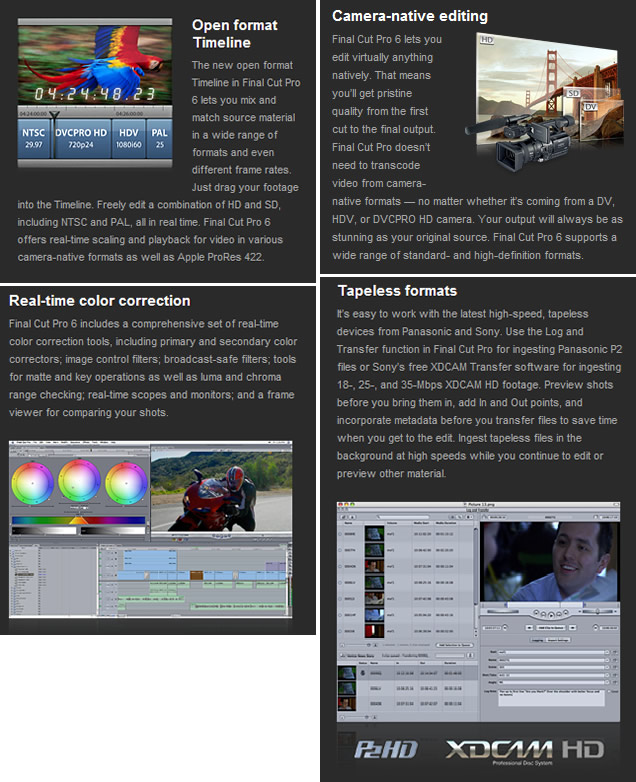
Task: Click the Reel text field
Action: [551, 652]
